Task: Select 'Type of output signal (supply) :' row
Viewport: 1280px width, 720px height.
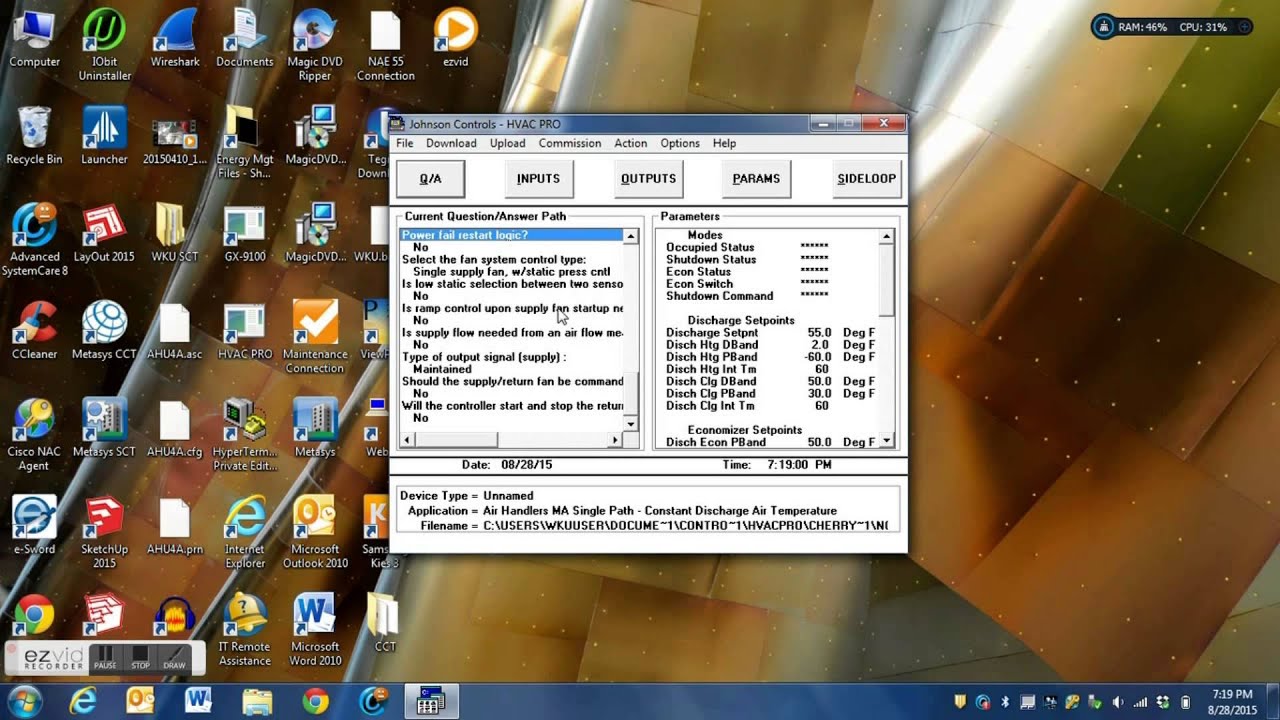Action: 484,357
